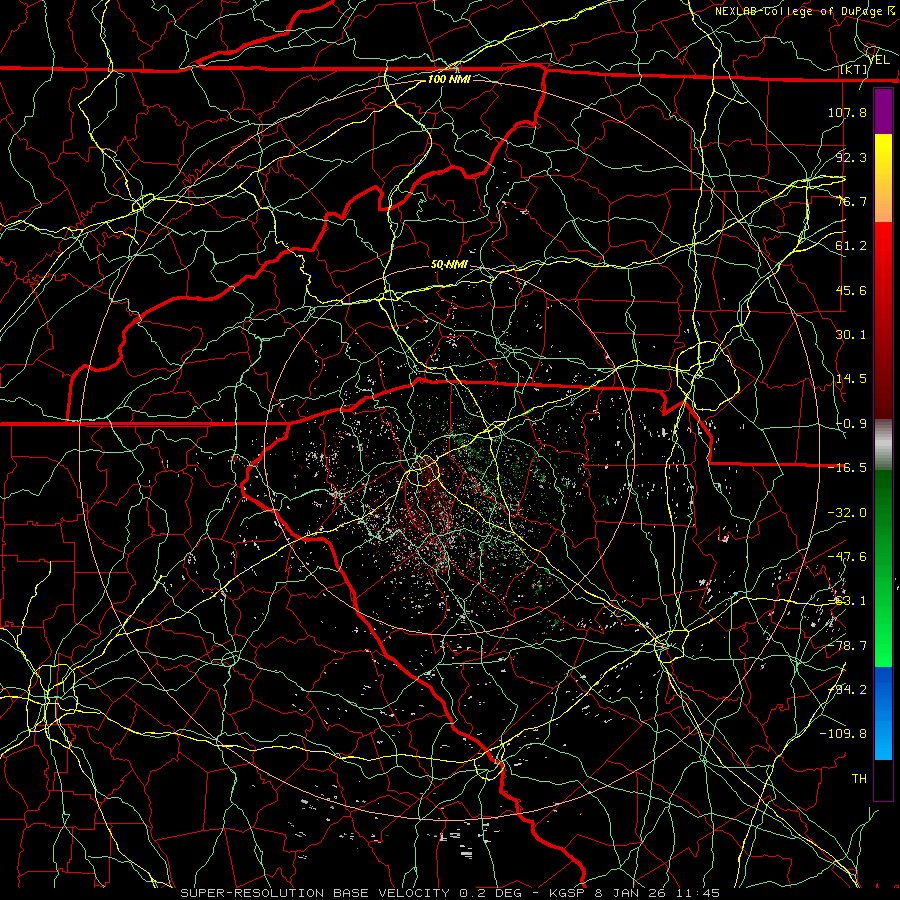Click the blue segment of velocity color bar
The image size is (900, 900).
pyautogui.click(x=883, y=713)
